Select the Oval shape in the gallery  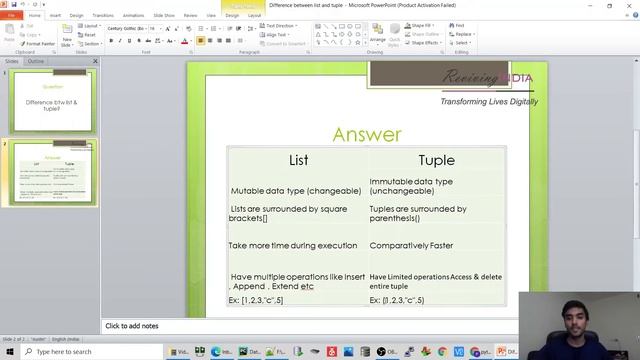tap(350, 26)
